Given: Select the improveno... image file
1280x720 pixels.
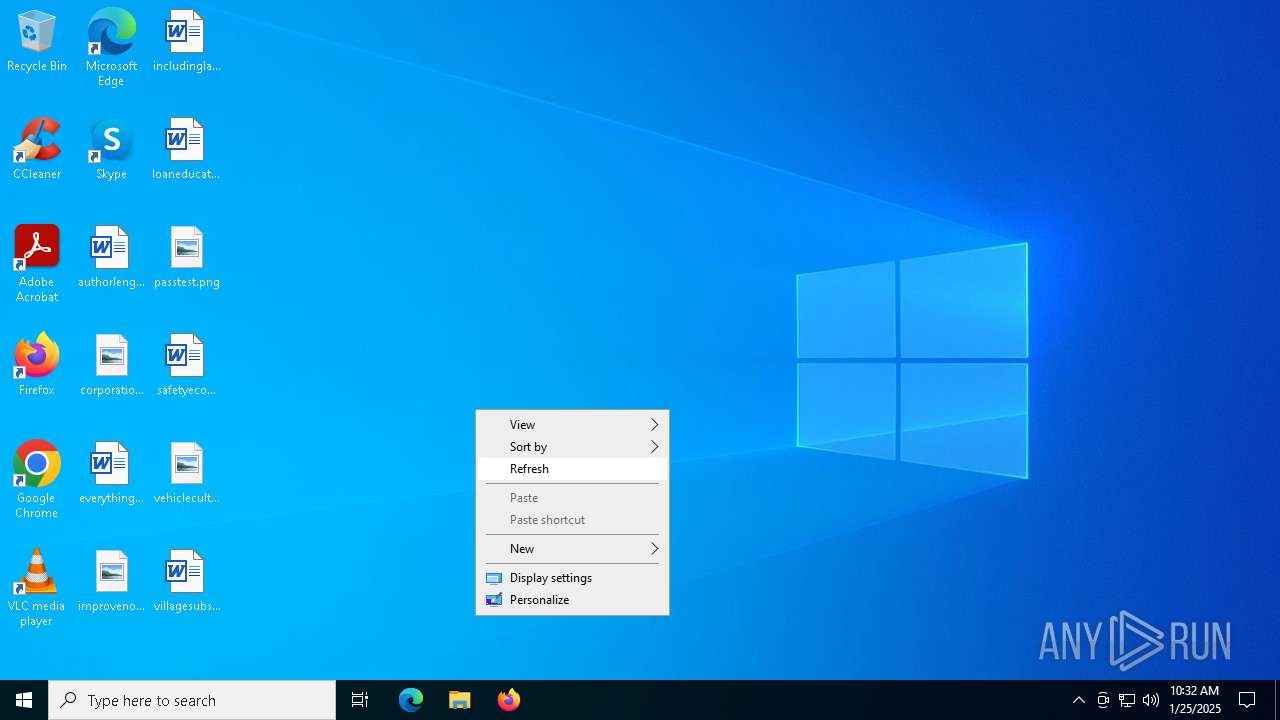Looking at the screenshot, I should [x=111, y=581].
